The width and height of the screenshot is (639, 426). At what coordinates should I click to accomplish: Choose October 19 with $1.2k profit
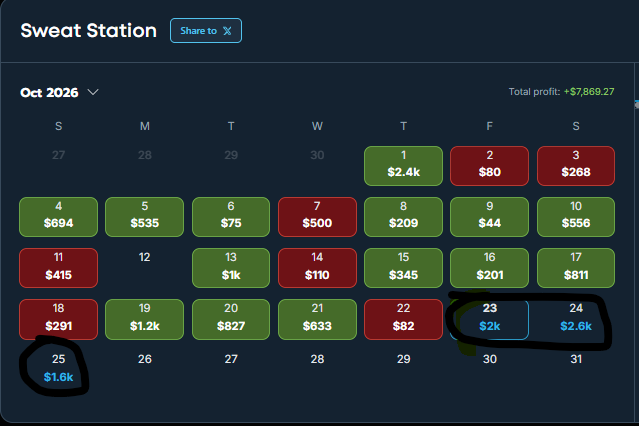click(144, 319)
